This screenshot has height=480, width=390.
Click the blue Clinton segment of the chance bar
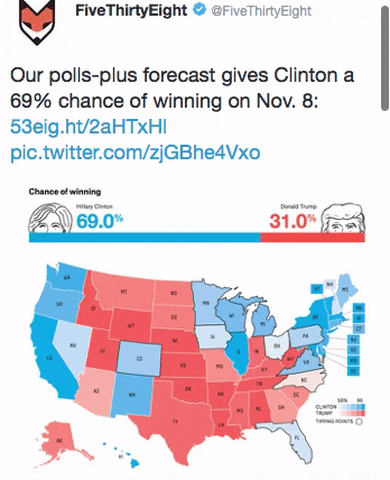coord(145,237)
